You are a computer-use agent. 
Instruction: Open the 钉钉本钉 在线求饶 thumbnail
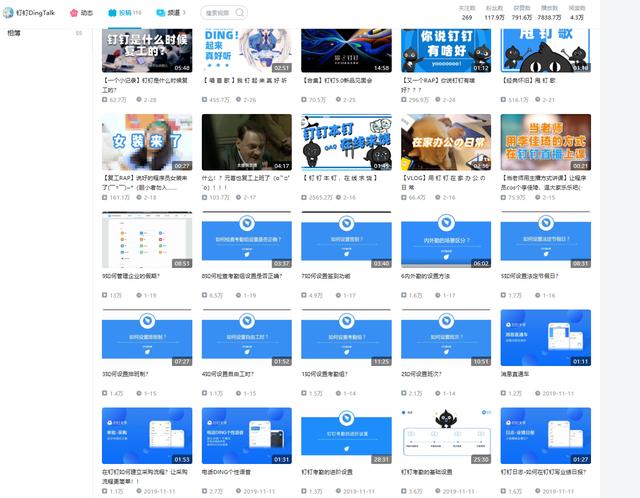click(x=346, y=142)
